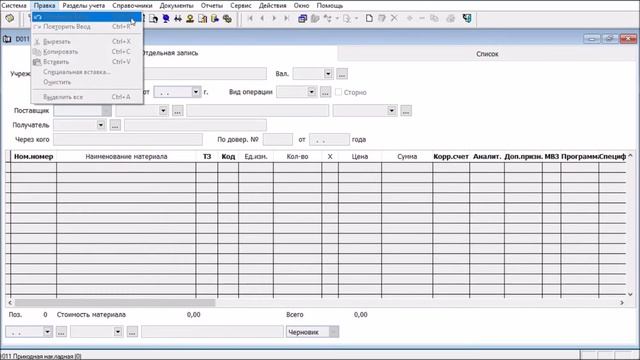Screen dimensions: 640x360
Task: Click ellipsis button next to Вал.
Action: [x=342, y=74]
